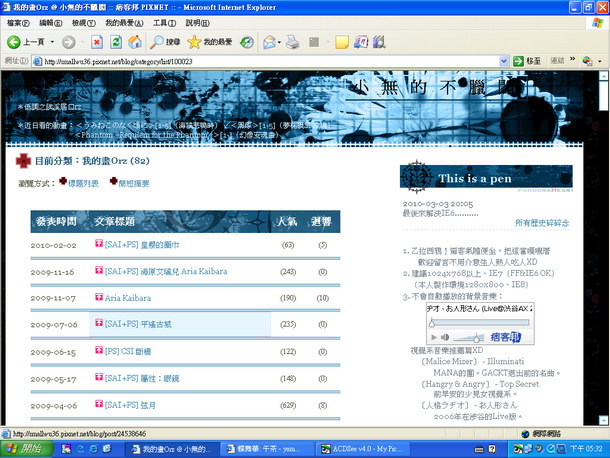Launch Internet Explorer from Quick Launch
Viewport: 610px width, 458px height.
click(x=93, y=449)
